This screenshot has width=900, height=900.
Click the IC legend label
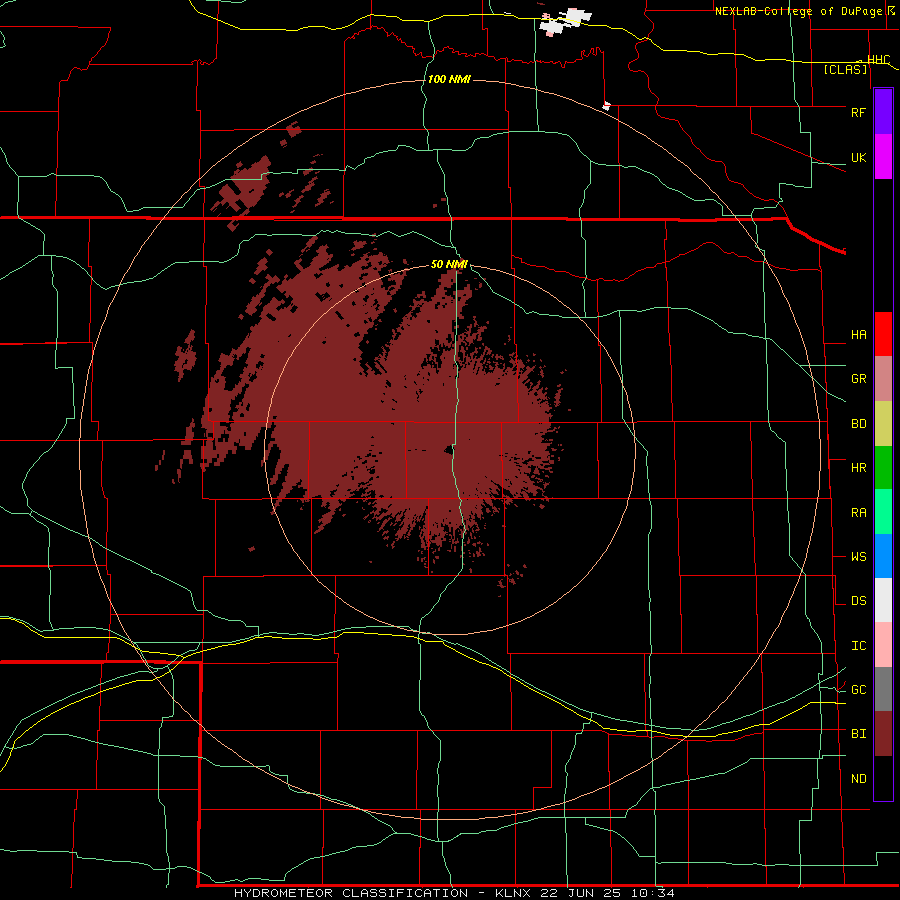(858, 646)
